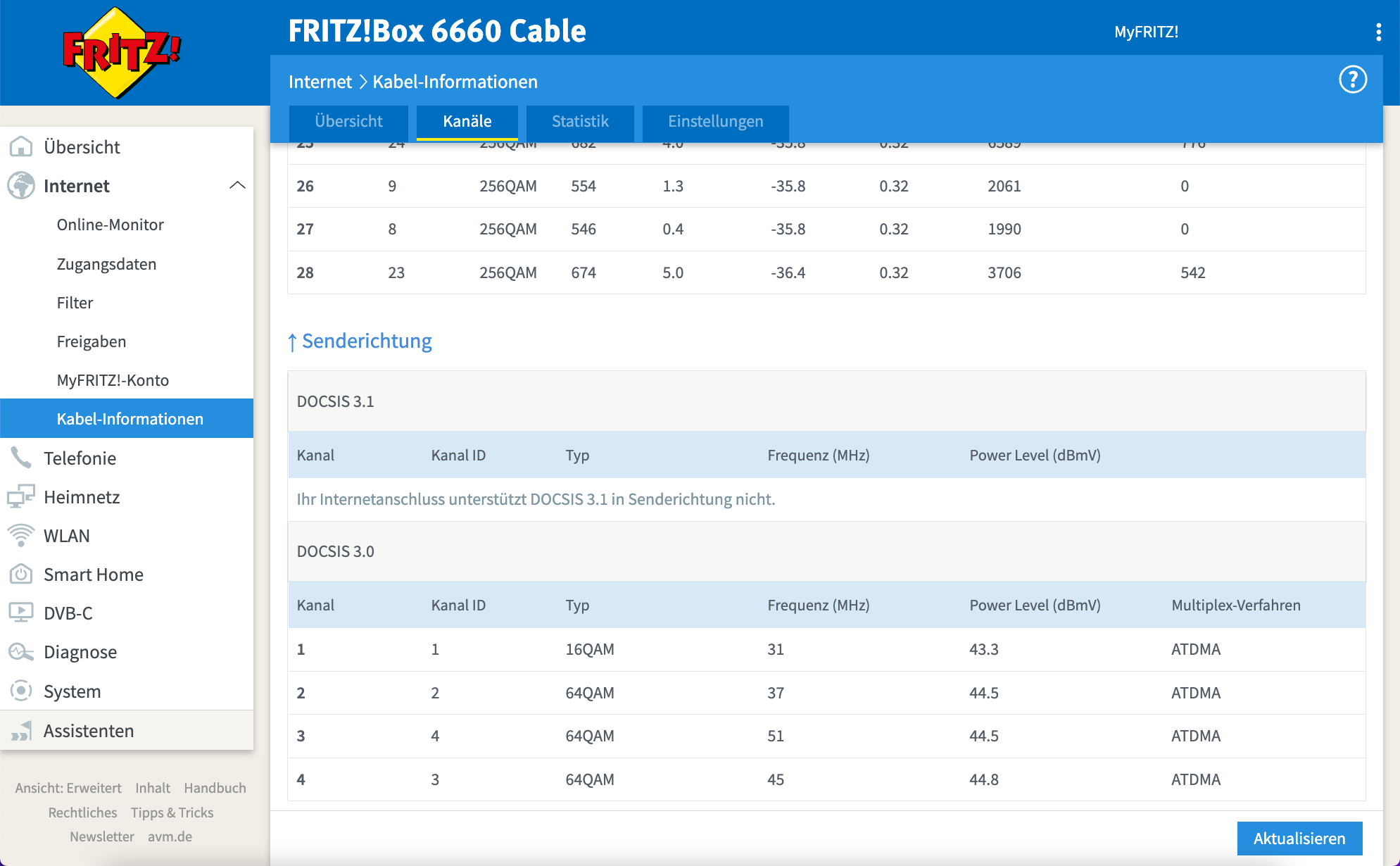Click the DOCSIS 3.0 section header

coord(826,551)
